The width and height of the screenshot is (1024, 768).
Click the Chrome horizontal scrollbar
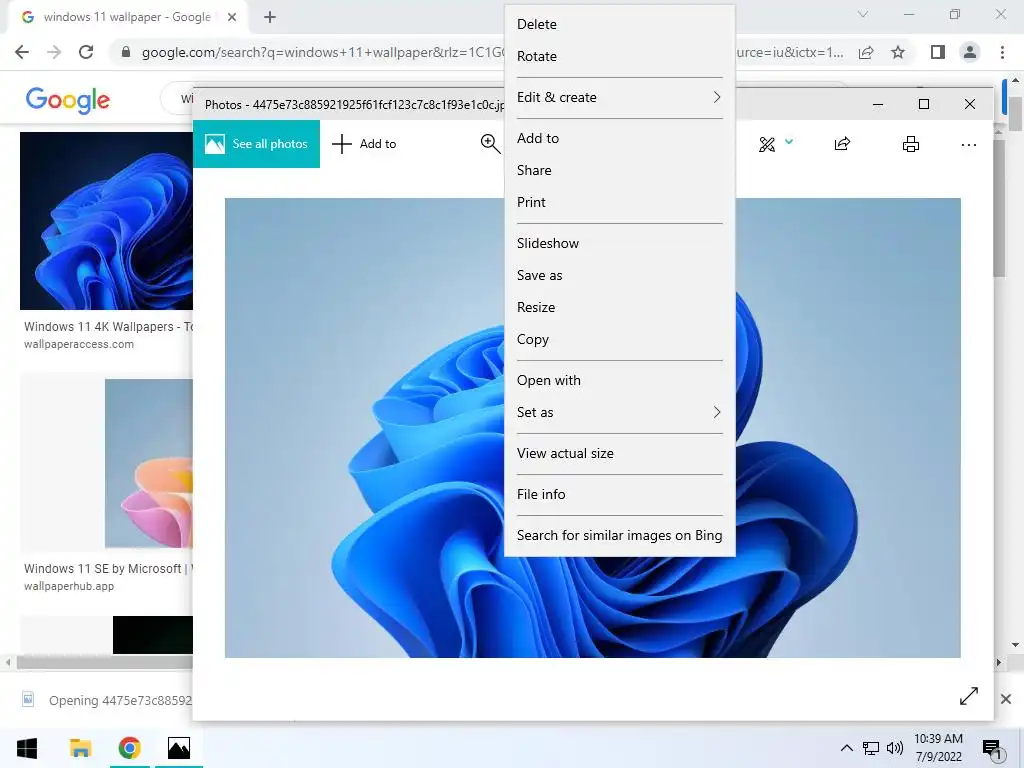click(104, 662)
